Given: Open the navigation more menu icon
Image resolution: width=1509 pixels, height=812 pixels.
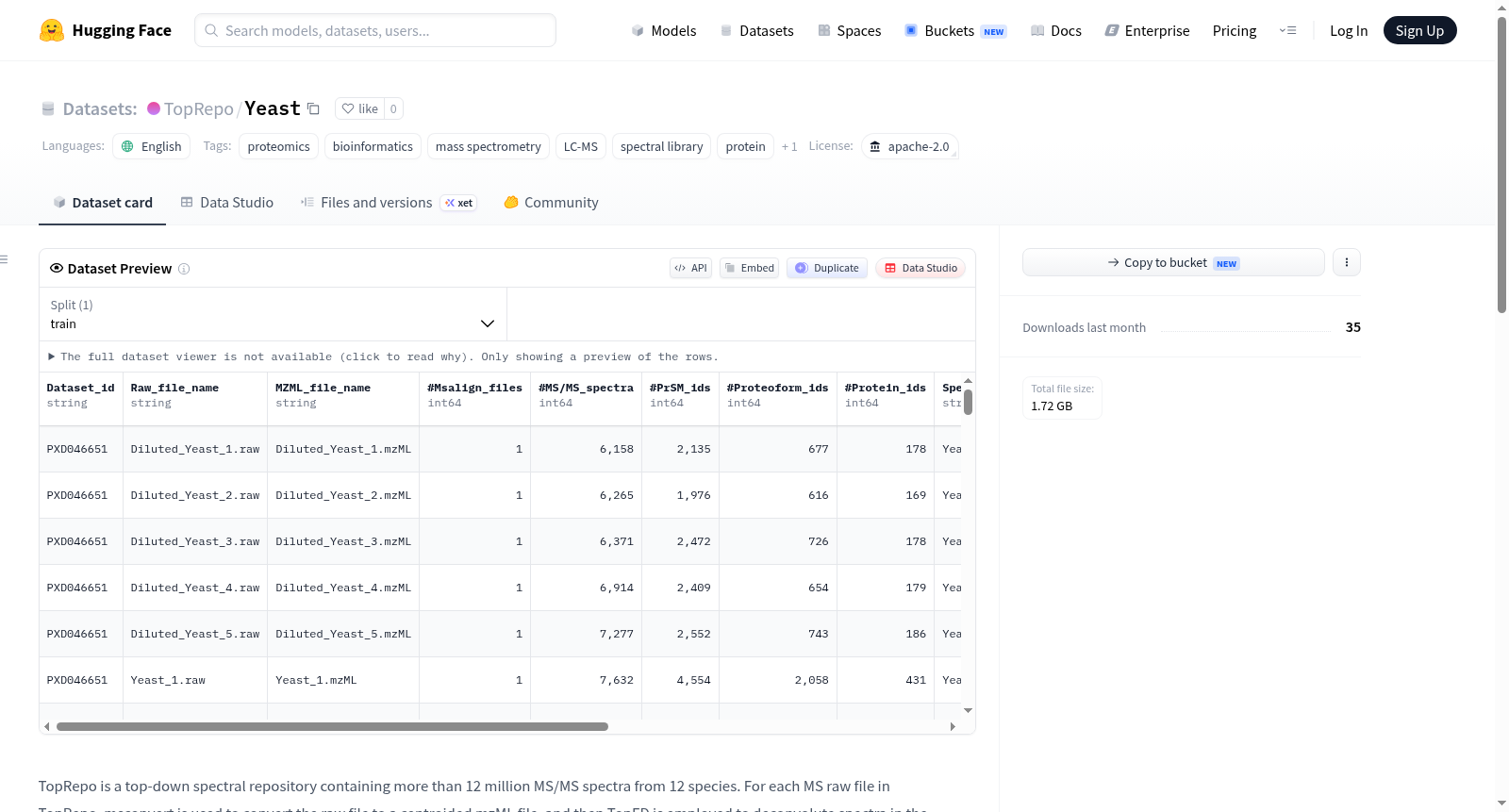Looking at the screenshot, I should (x=1287, y=30).
